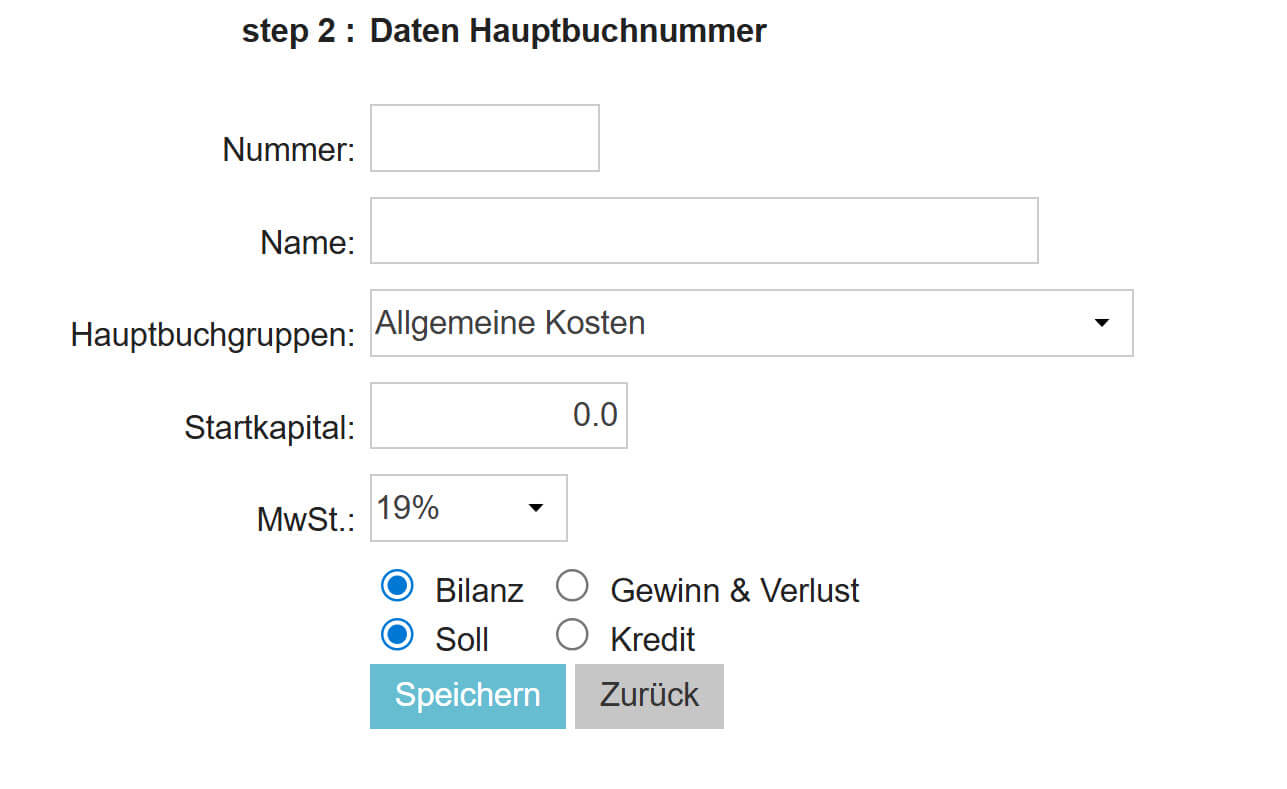Choose the Kredit radio button
1287x789 pixels.
tap(572, 635)
